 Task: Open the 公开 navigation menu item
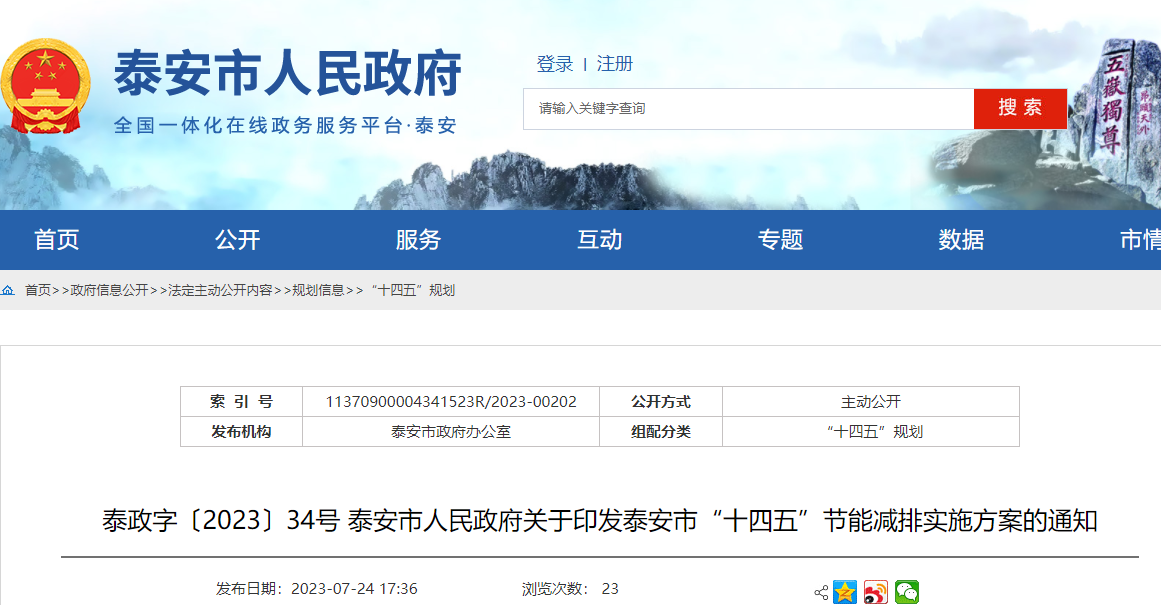[237, 240]
